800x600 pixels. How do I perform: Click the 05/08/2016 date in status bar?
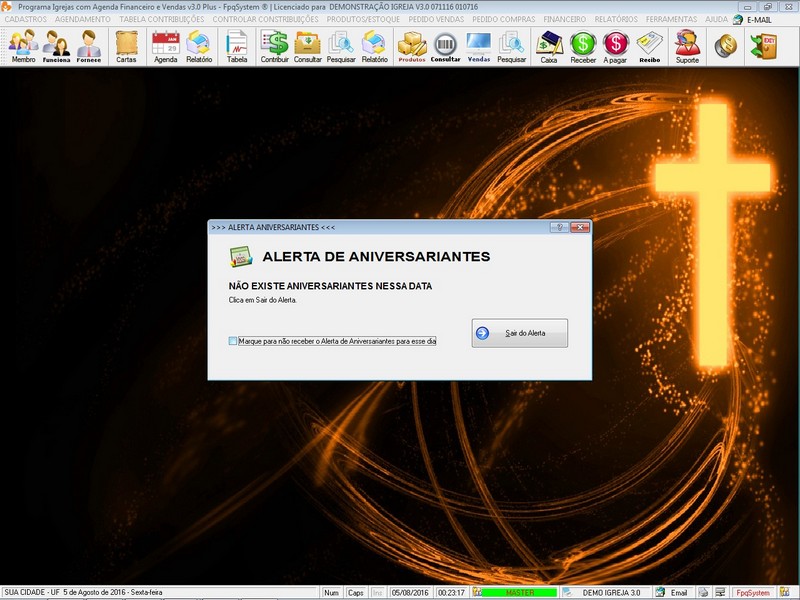point(410,592)
